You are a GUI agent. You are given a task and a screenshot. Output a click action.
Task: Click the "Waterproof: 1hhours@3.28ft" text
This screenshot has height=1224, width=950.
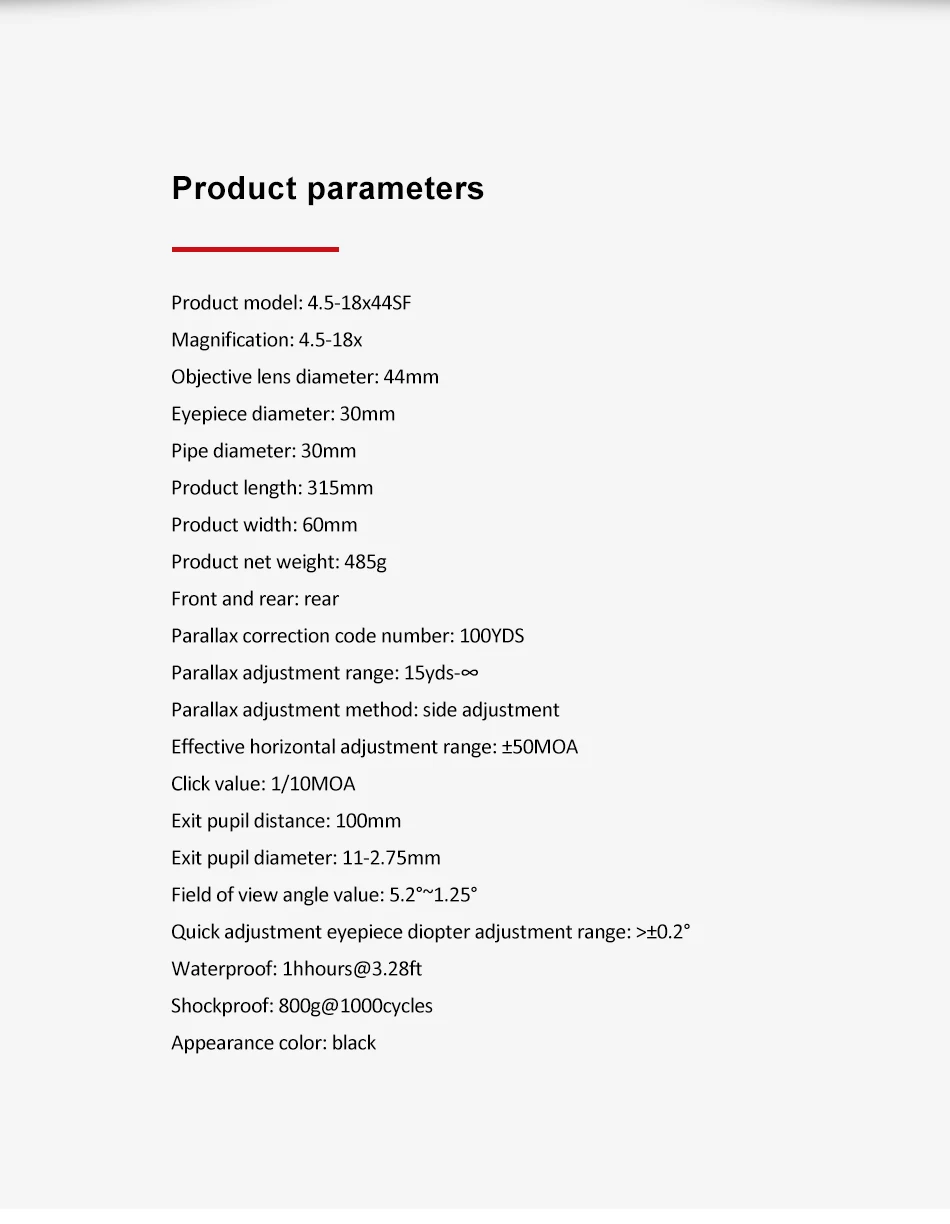296,969
